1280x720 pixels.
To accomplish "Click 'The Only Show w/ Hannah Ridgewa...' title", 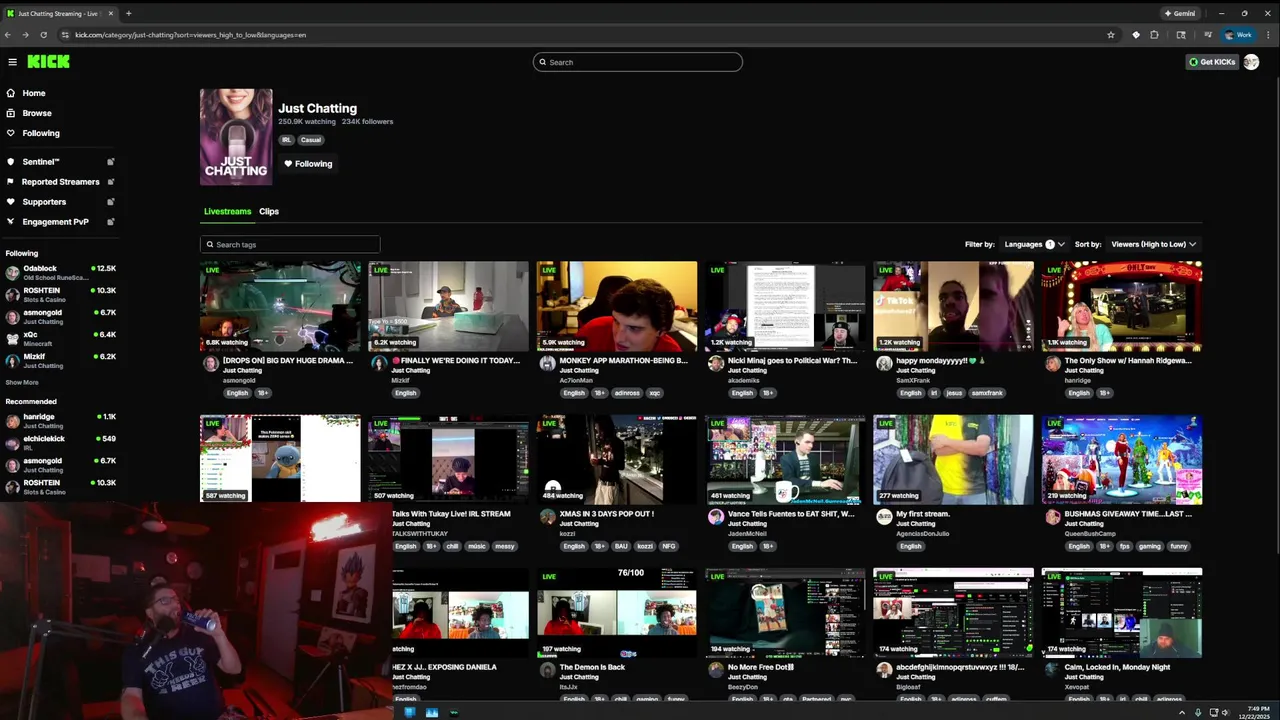I will tap(1128, 360).
